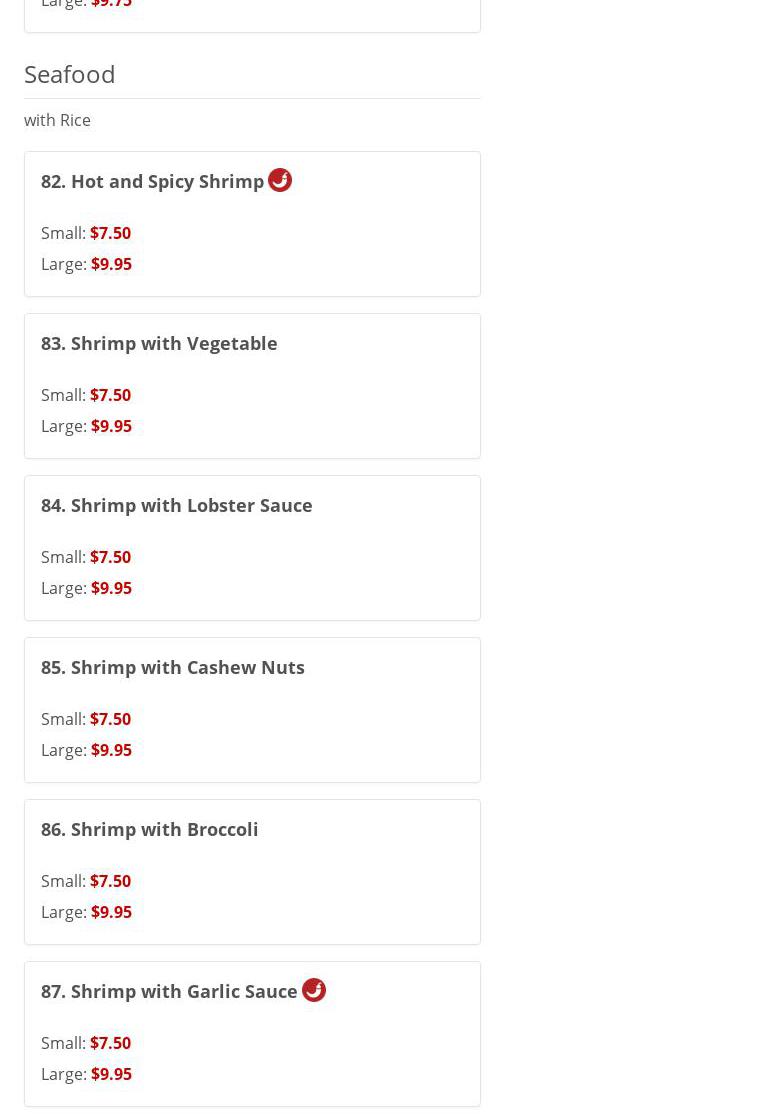Choose the 85. Shrimp with Cashew Nuts item
770x1114 pixels.
172,667
